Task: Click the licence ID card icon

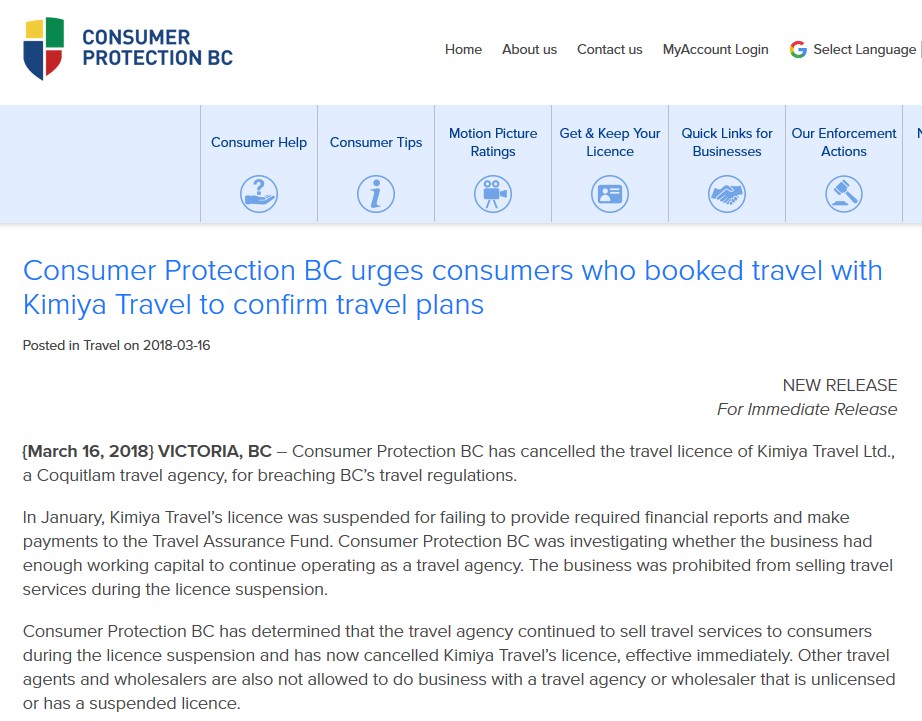Action: (x=610, y=193)
